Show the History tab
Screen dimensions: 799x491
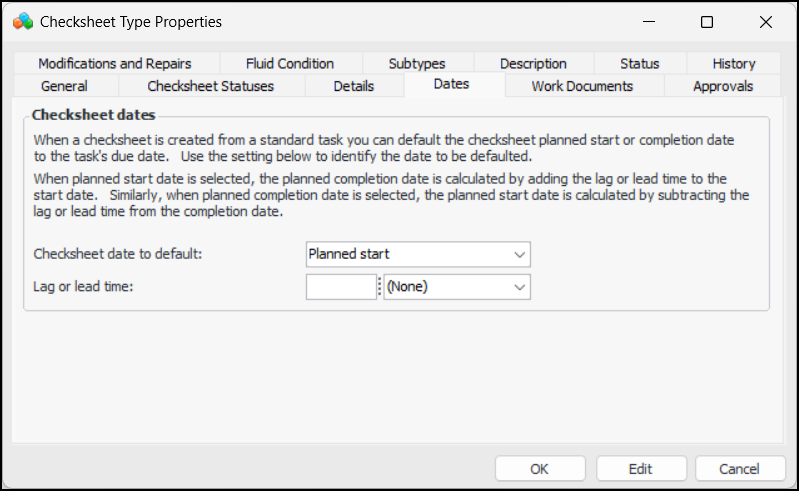click(734, 63)
